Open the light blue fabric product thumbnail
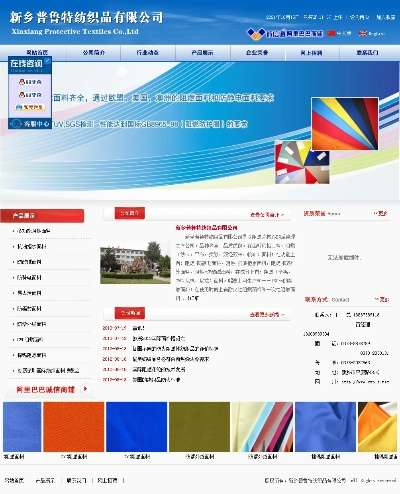Screen dimensions: 400x494 [x=22, y=427]
